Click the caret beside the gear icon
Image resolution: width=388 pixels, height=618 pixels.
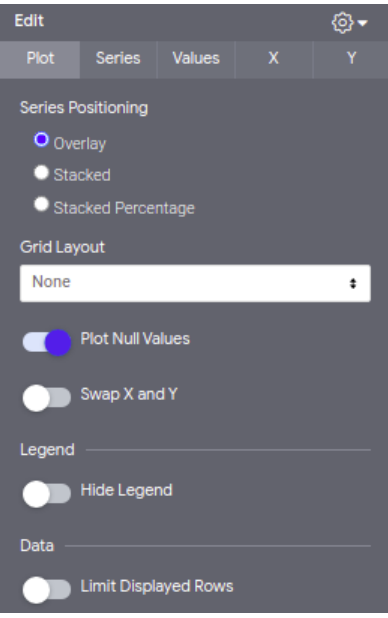point(363,23)
